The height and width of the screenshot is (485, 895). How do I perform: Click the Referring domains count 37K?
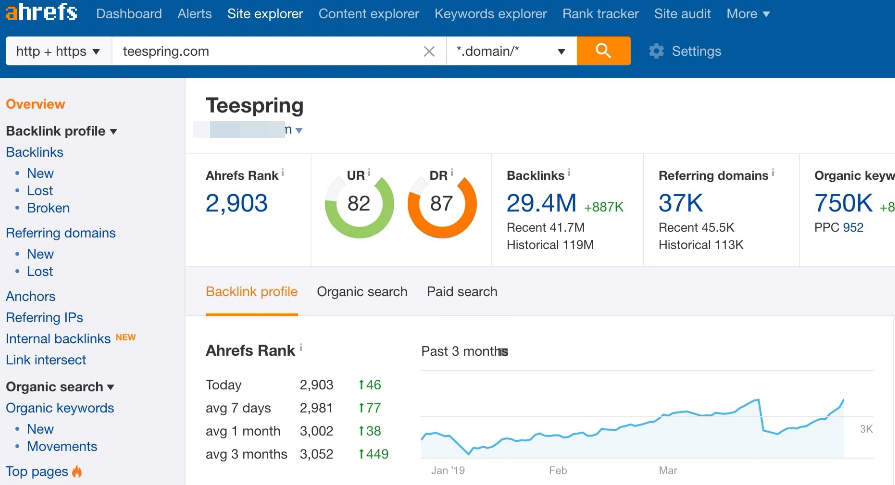coord(680,203)
